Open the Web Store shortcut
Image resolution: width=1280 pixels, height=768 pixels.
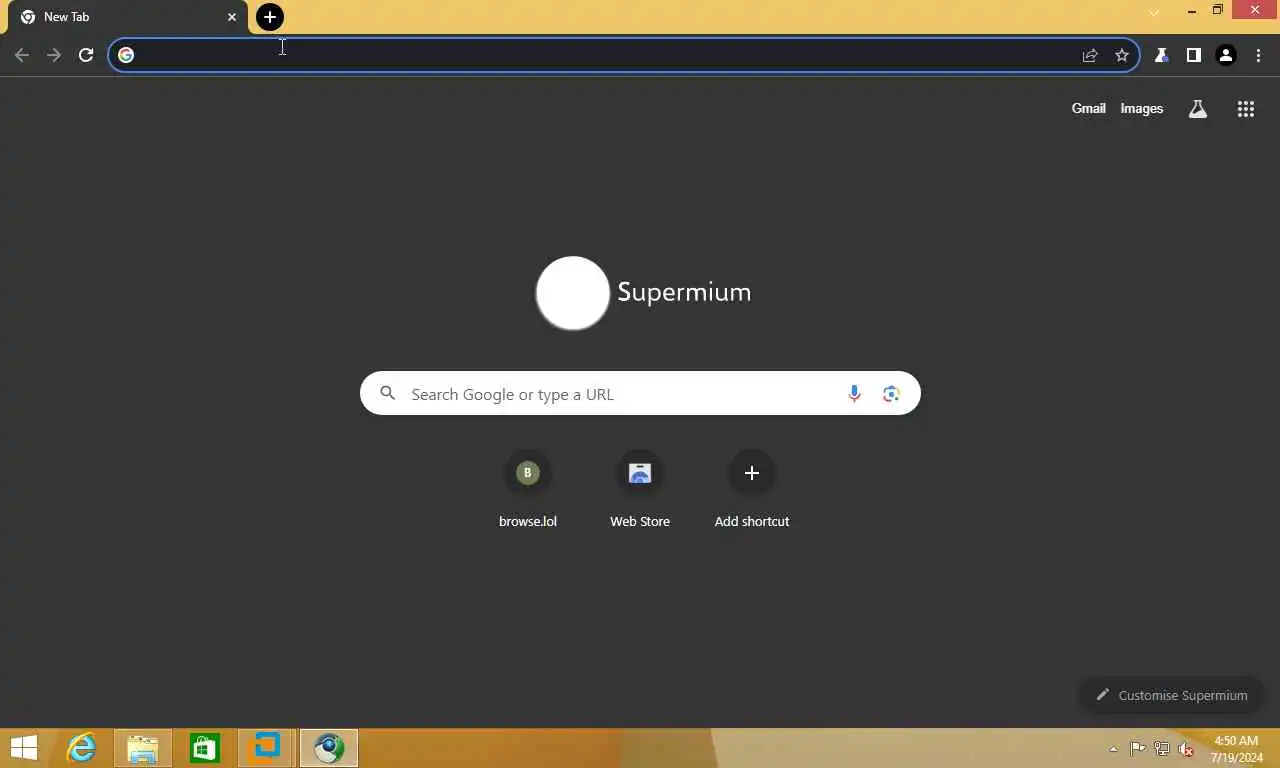[640, 490]
